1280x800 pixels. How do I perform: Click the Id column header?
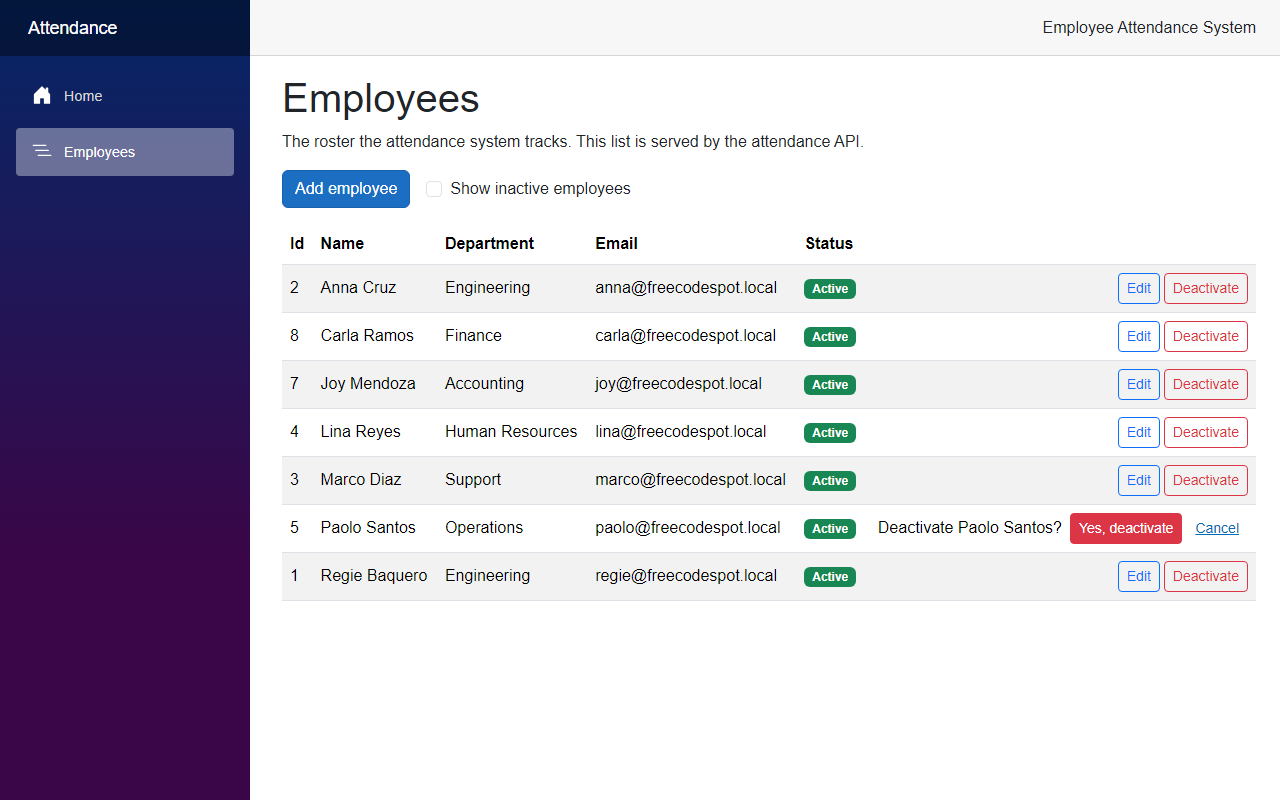click(297, 243)
